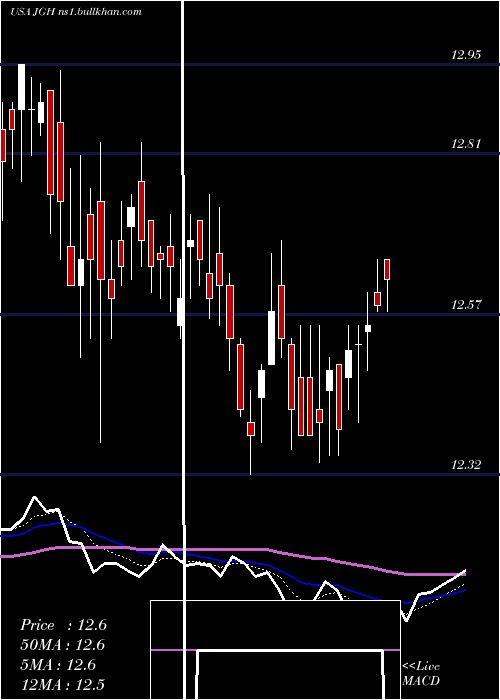
Task: Click the '50MA : 12.6' readout
Action: pyautogui.click(x=62, y=645)
